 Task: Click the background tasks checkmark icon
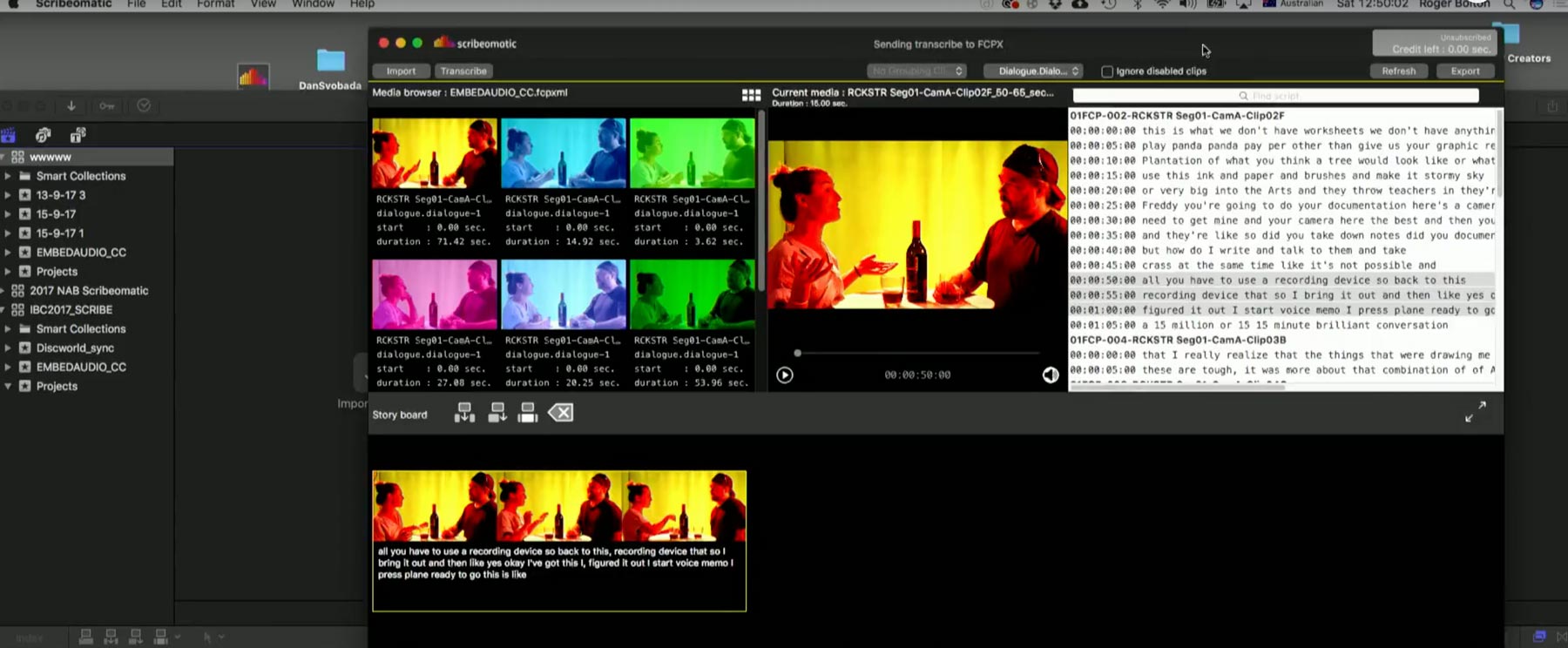144,105
